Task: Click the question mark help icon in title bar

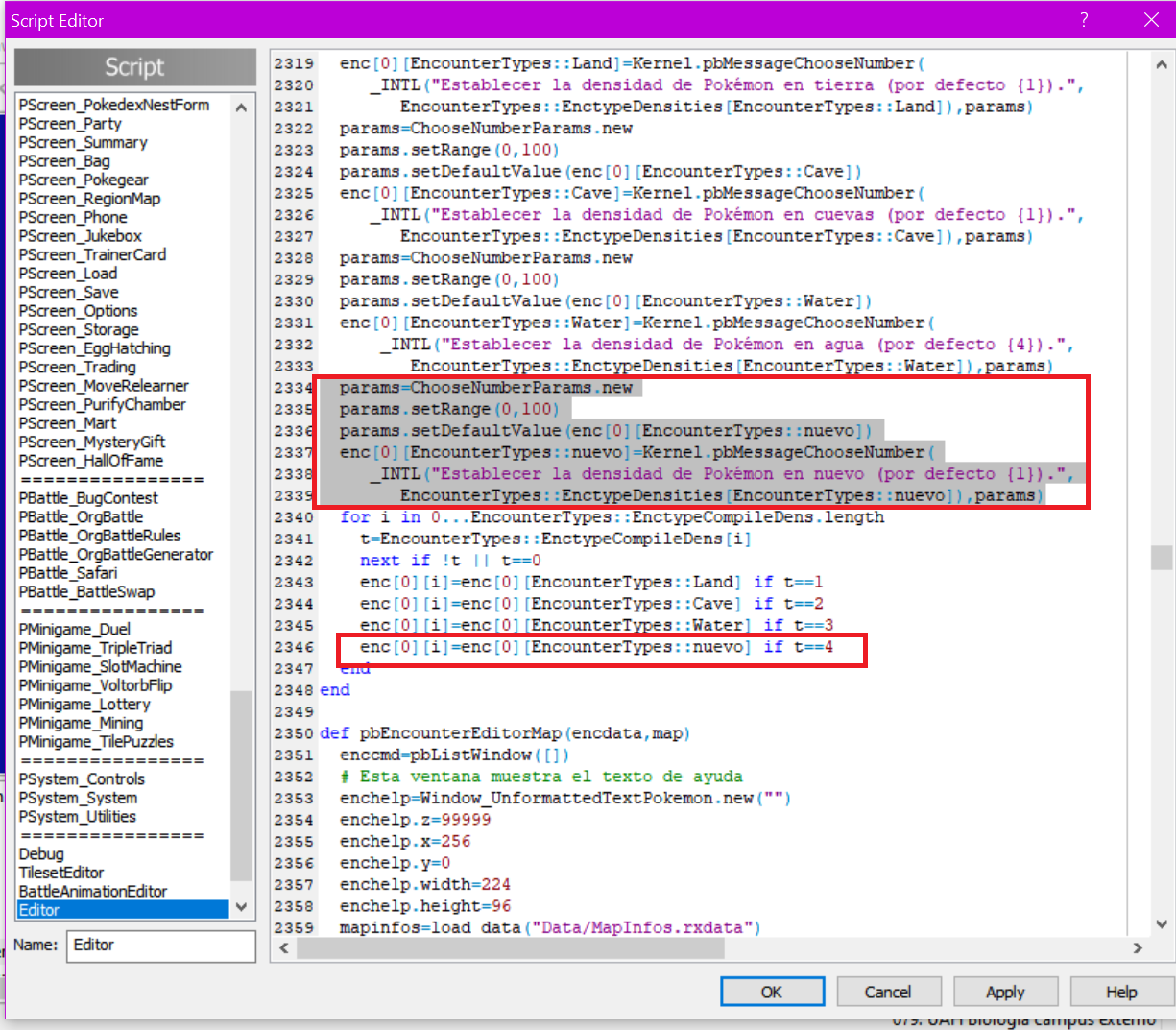Action: coord(1084,20)
